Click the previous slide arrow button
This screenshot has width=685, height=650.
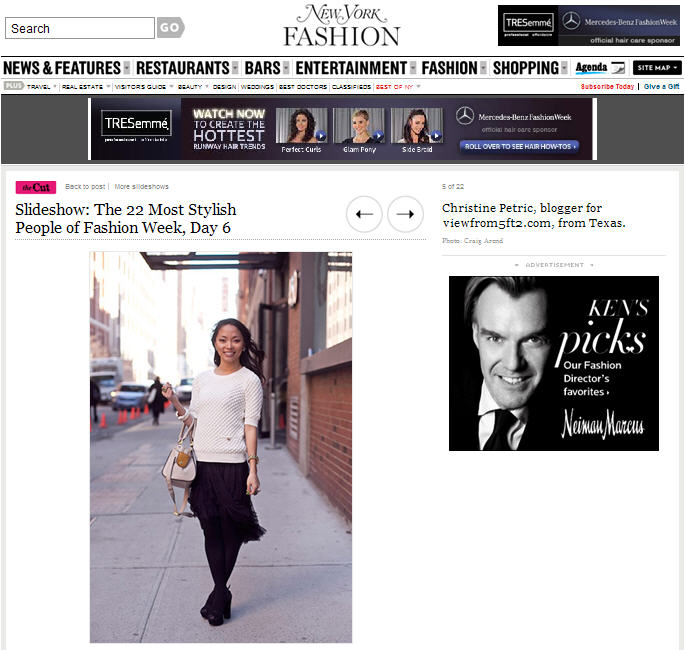coord(364,214)
